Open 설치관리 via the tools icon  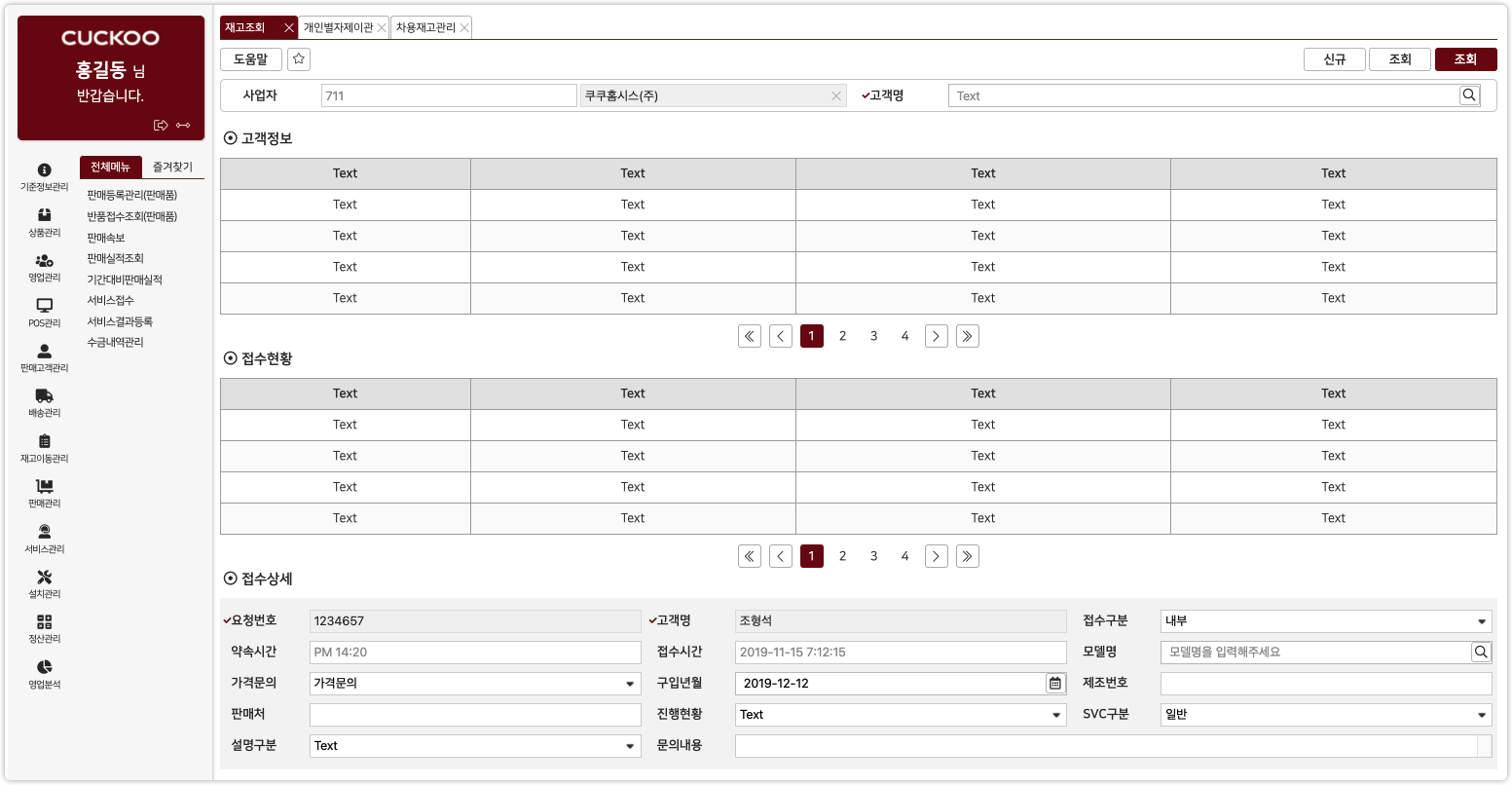(x=44, y=576)
